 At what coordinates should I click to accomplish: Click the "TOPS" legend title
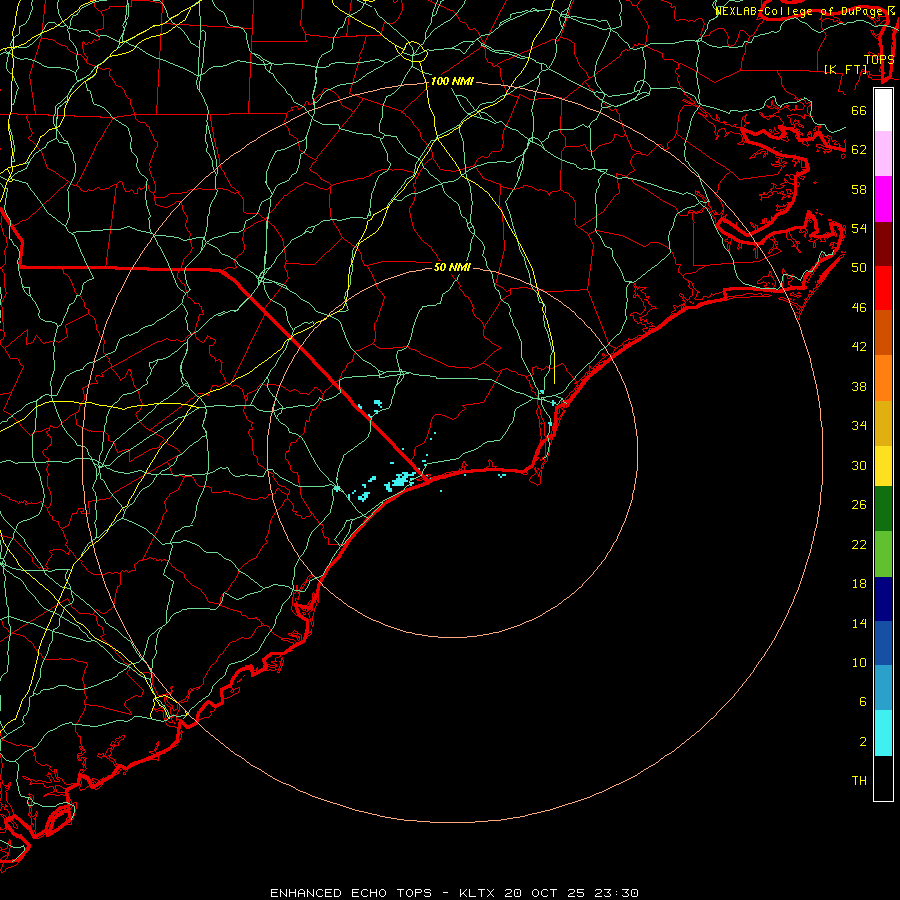[x=879, y=59]
